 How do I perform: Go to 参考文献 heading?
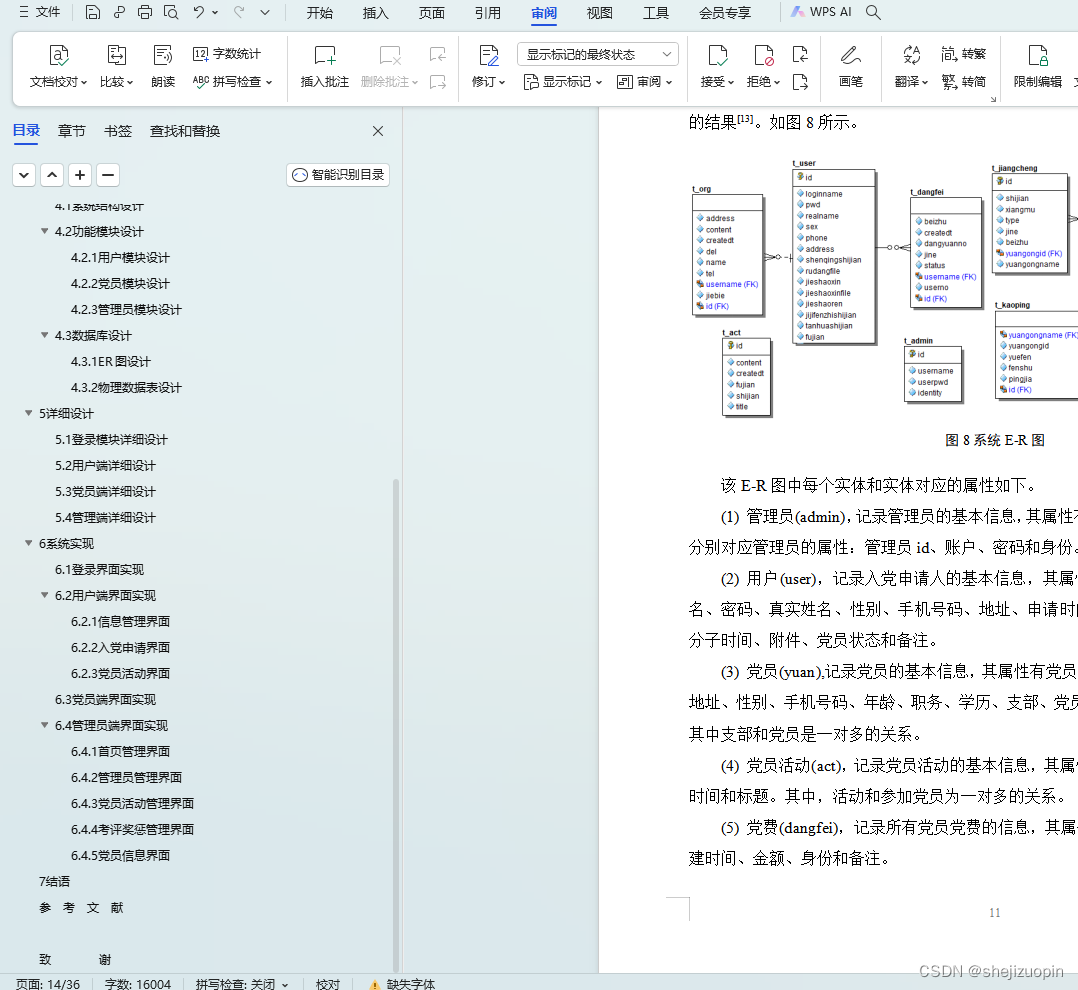pos(81,908)
